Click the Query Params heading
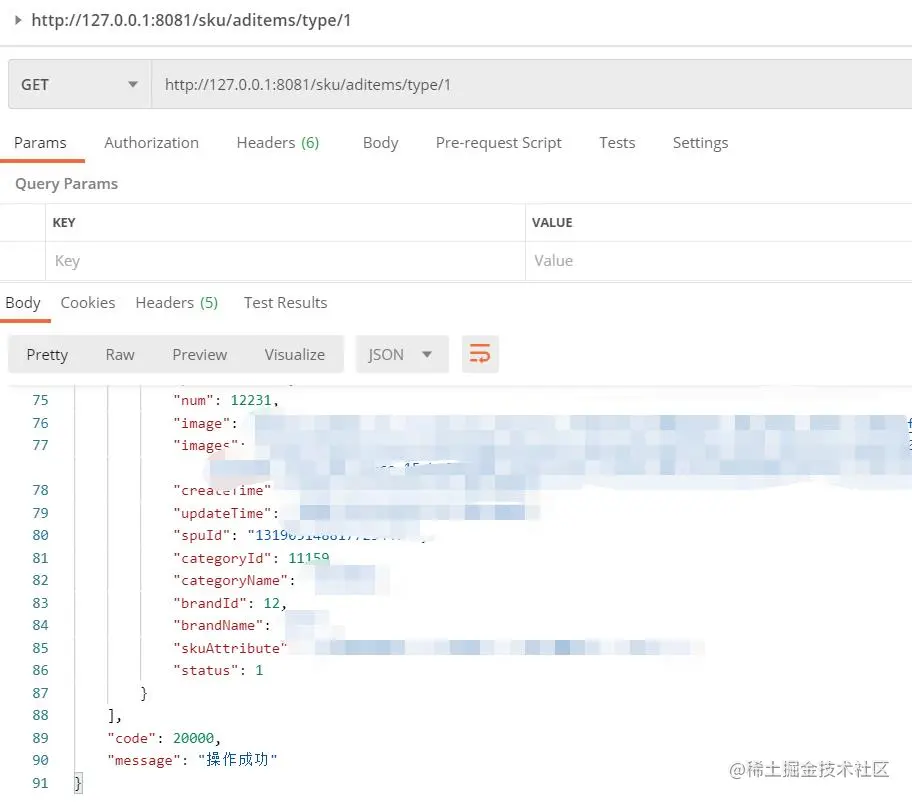Viewport: 912px width, 802px height. pos(66,184)
